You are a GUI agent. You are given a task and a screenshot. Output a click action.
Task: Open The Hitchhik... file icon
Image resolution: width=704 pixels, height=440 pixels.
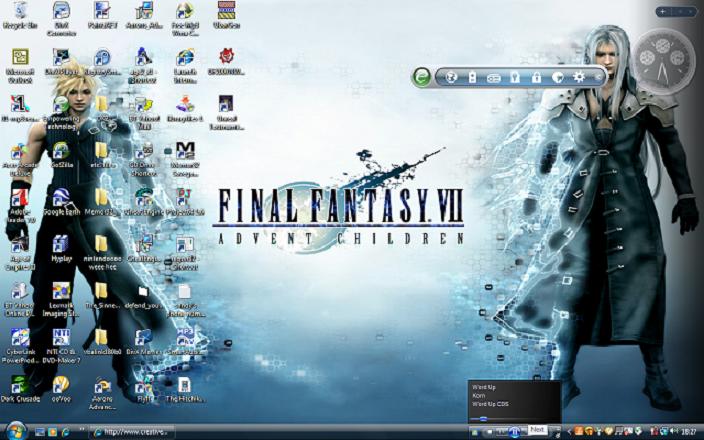tap(185, 389)
